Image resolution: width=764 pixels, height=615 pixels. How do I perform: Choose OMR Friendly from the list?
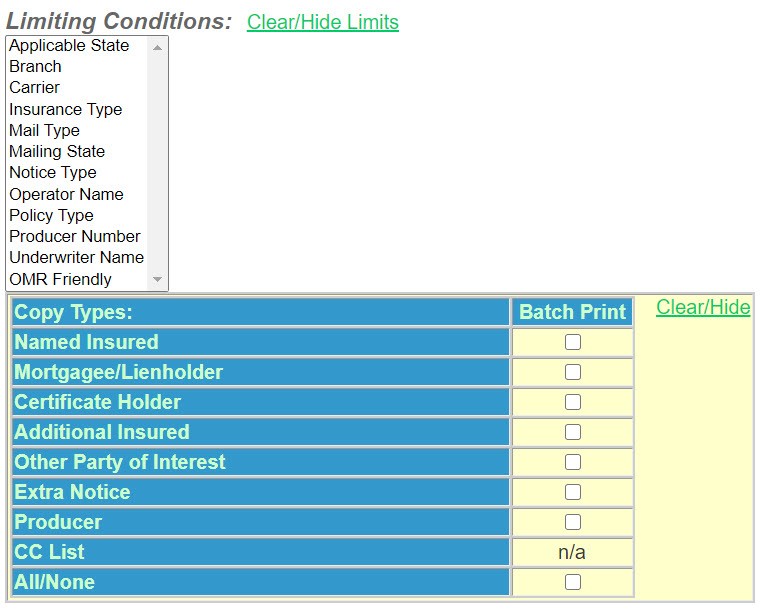[60, 279]
